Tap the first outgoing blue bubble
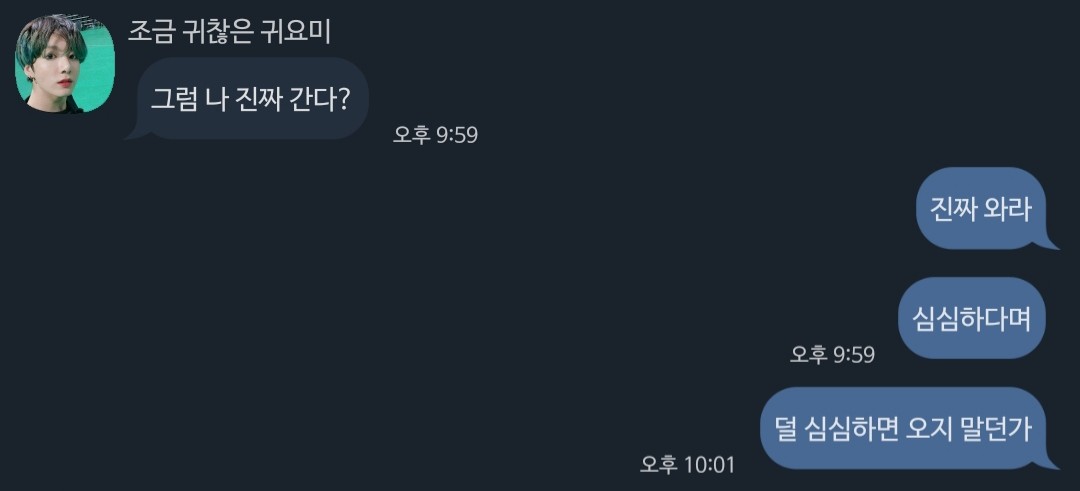The image size is (1080, 491). pyautogui.click(x=980, y=208)
